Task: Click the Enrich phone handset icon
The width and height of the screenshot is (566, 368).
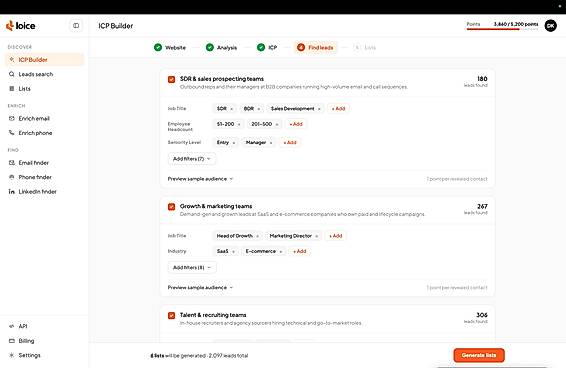Action: 12,133
